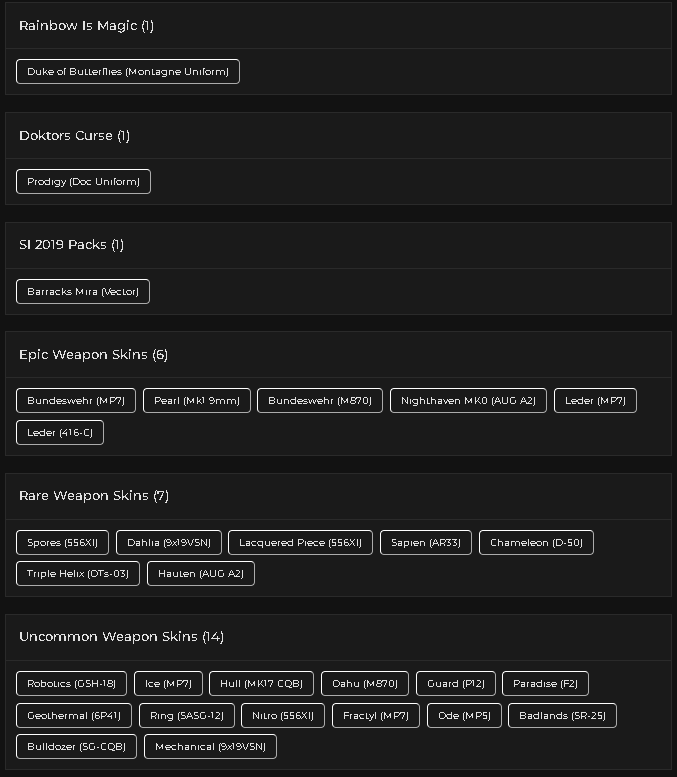The width and height of the screenshot is (677, 777).
Task: Choose the Leder 416-C skin tag
Action: pyautogui.click(x=60, y=433)
